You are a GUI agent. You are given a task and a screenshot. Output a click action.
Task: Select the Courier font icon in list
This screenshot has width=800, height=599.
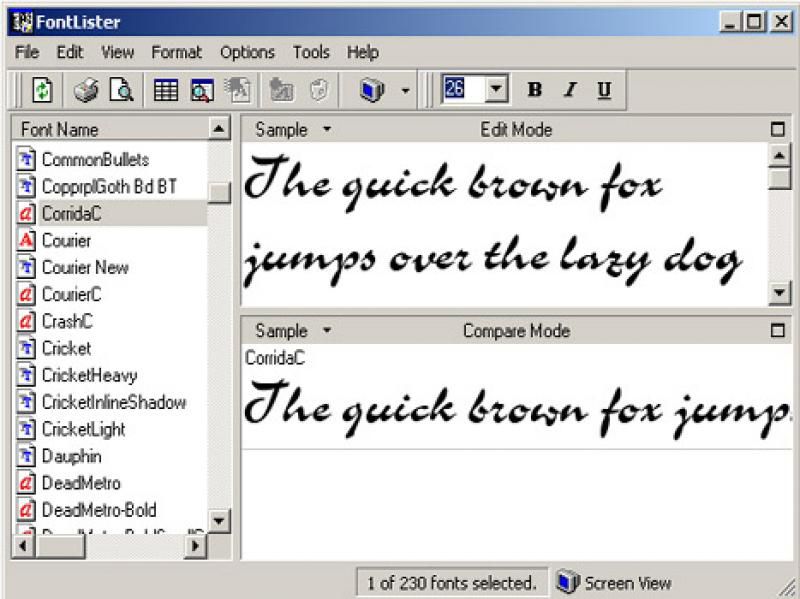pos(27,241)
